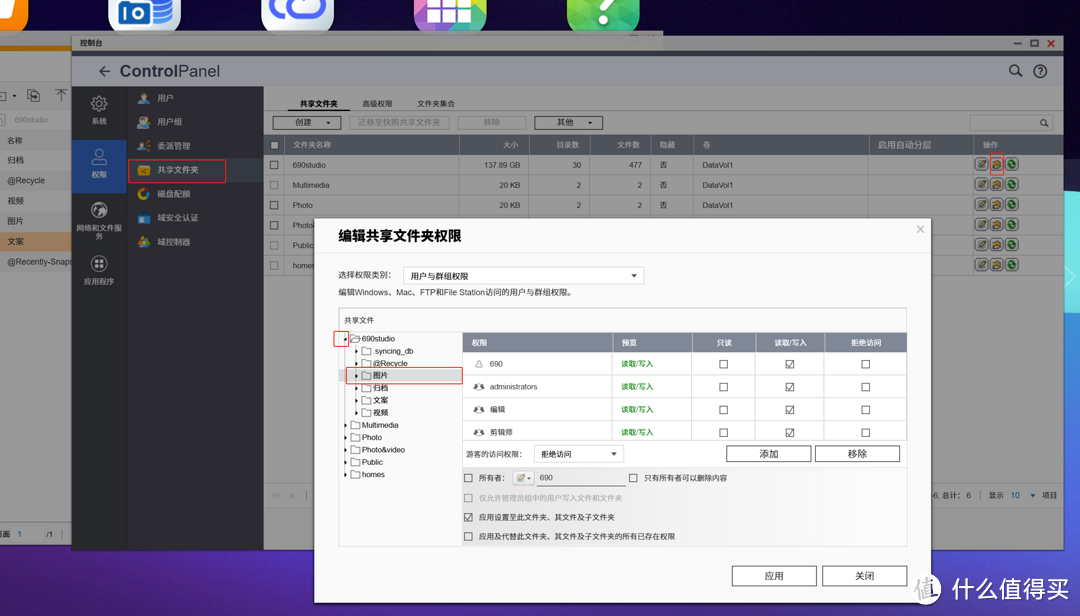Open the 游客的访问权限 dropdown
This screenshot has height=616, width=1080.
579,454
